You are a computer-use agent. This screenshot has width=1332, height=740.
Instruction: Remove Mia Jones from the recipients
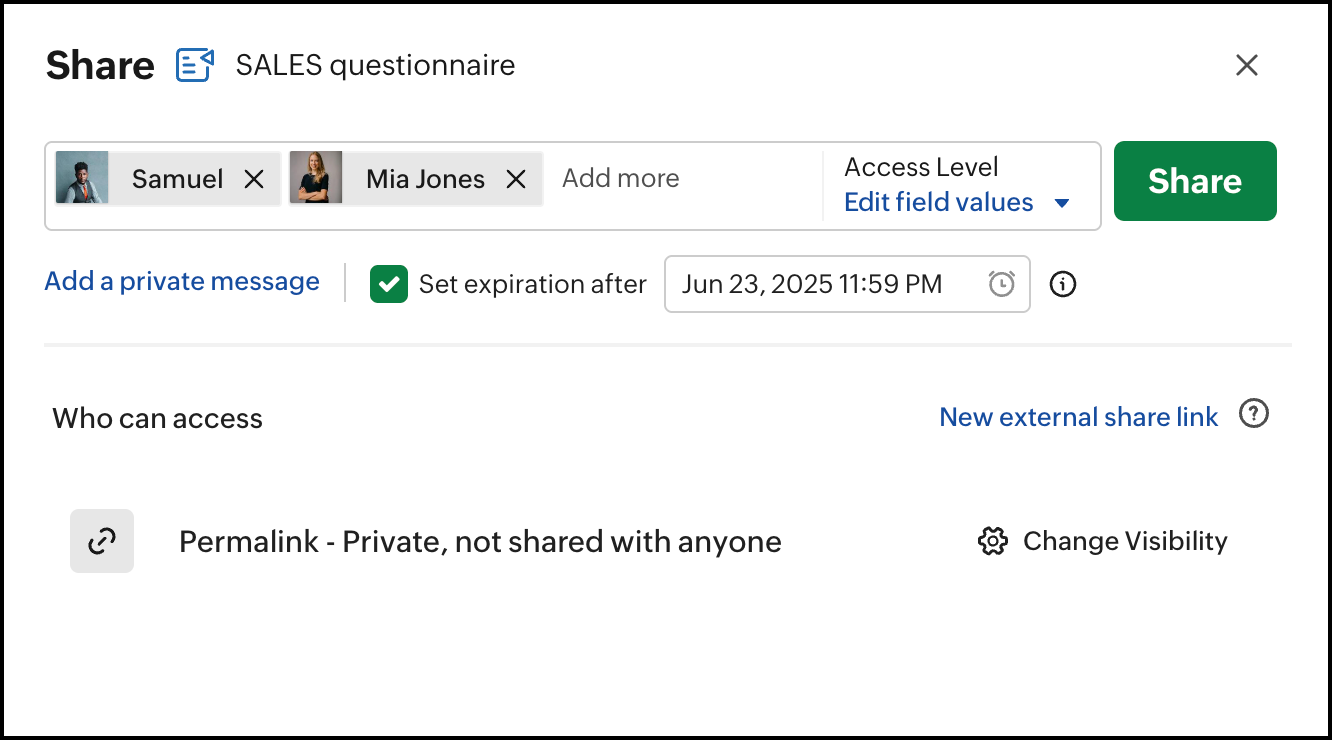(516, 179)
